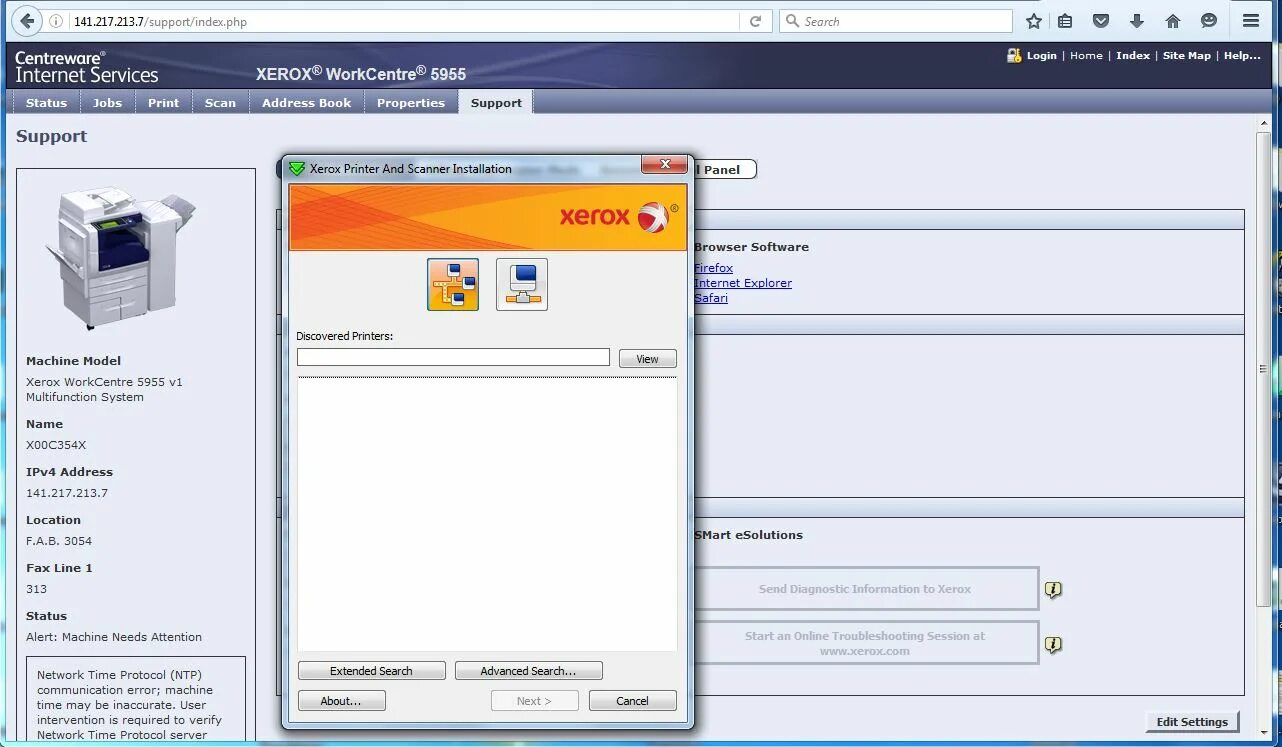
Task: Click the View button in installer
Action: pos(648,359)
